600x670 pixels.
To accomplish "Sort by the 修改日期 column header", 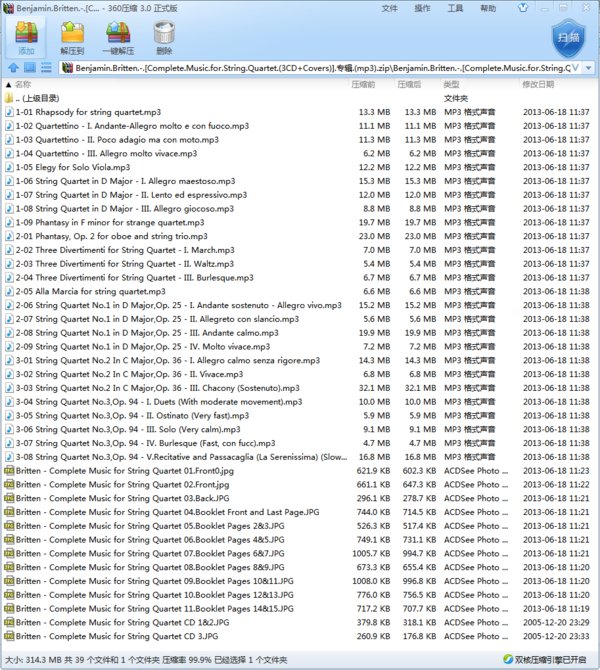I will click(x=538, y=84).
